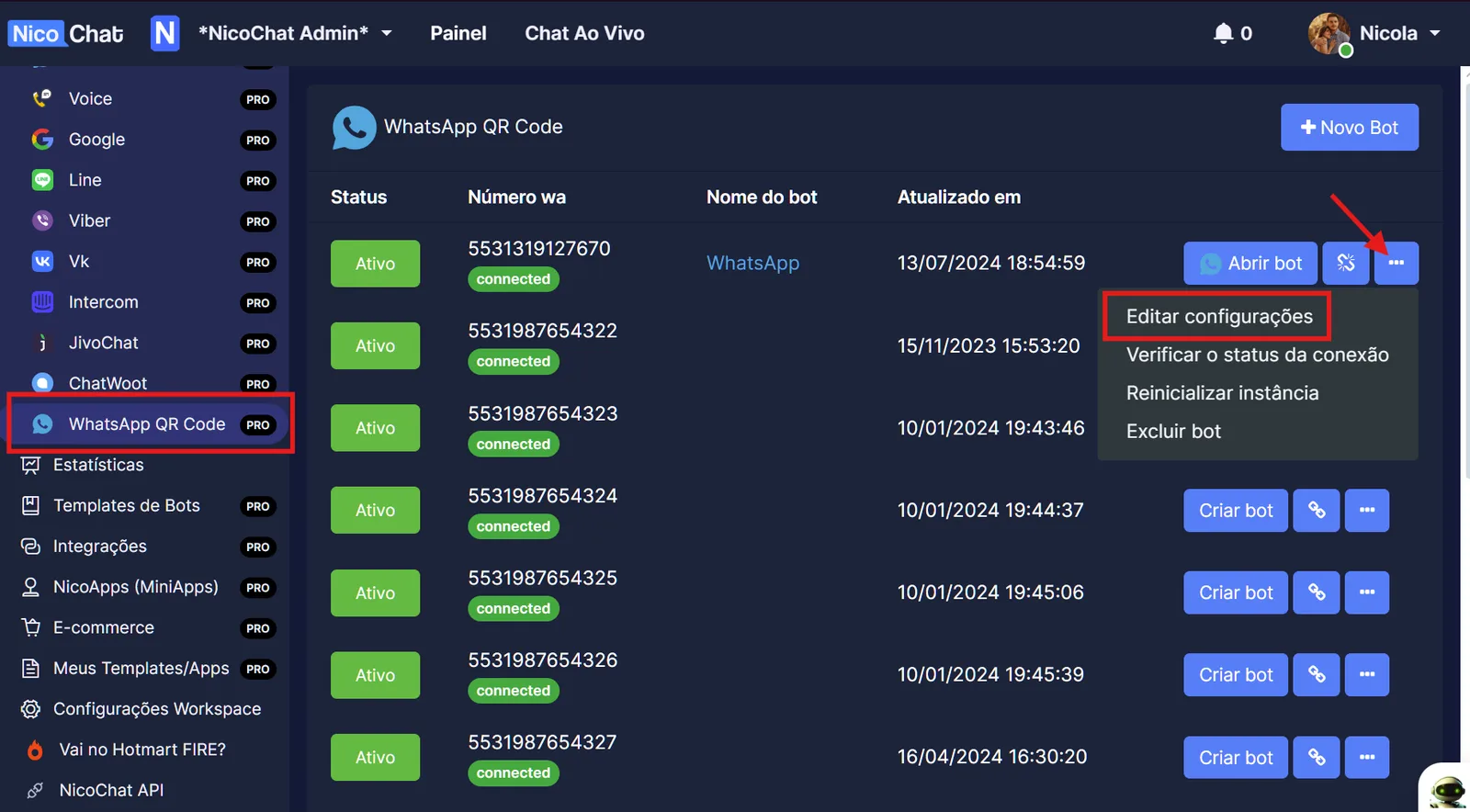Open more options for 5531987654327

tap(1367, 757)
